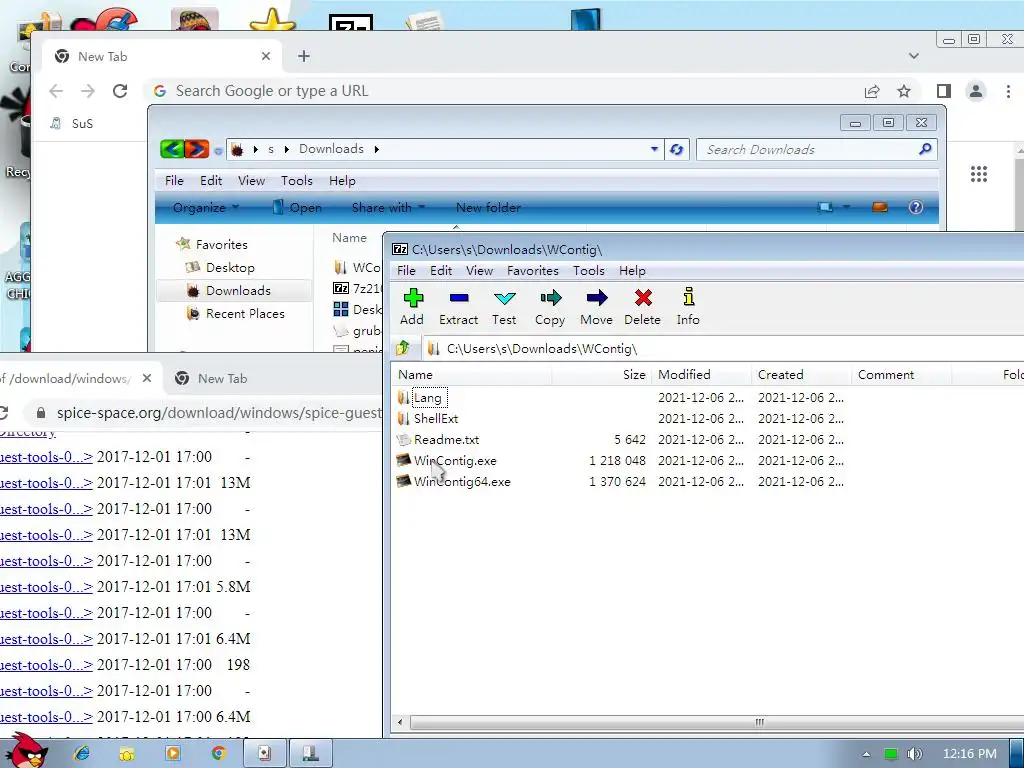Open Share with dropdown in Explorer
1024x768 pixels.
coord(388,208)
